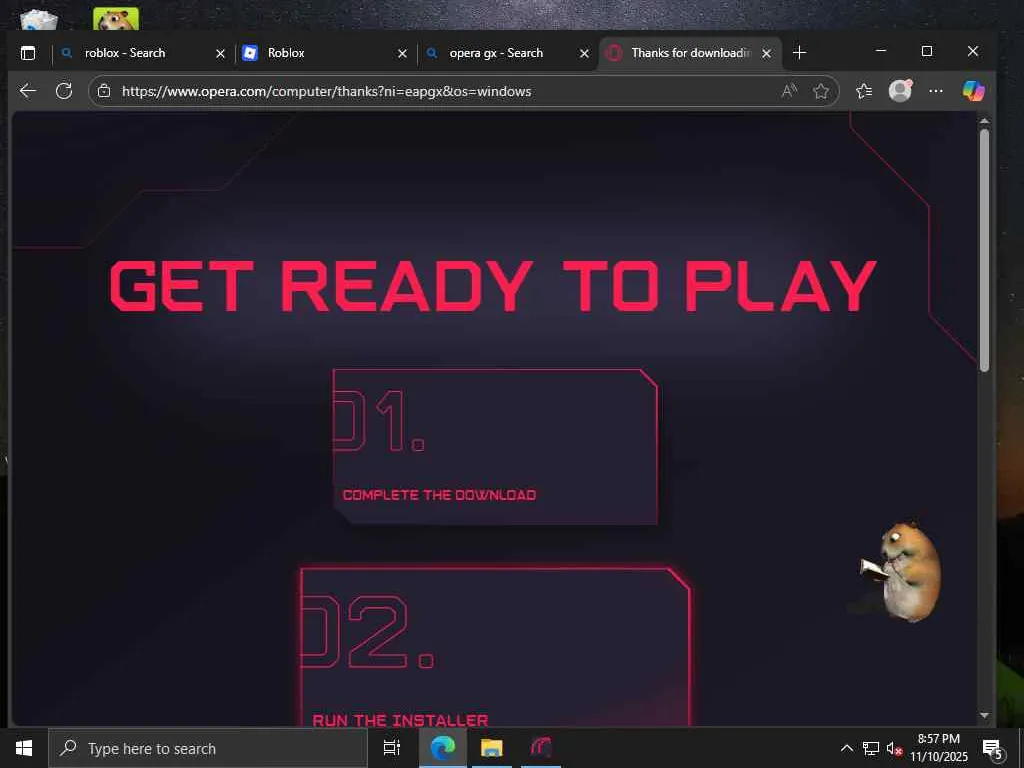The width and height of the screenshot is (1024, 768).
Task: Select the "Thanks for downloading" tab
Action: pos(690,53)
